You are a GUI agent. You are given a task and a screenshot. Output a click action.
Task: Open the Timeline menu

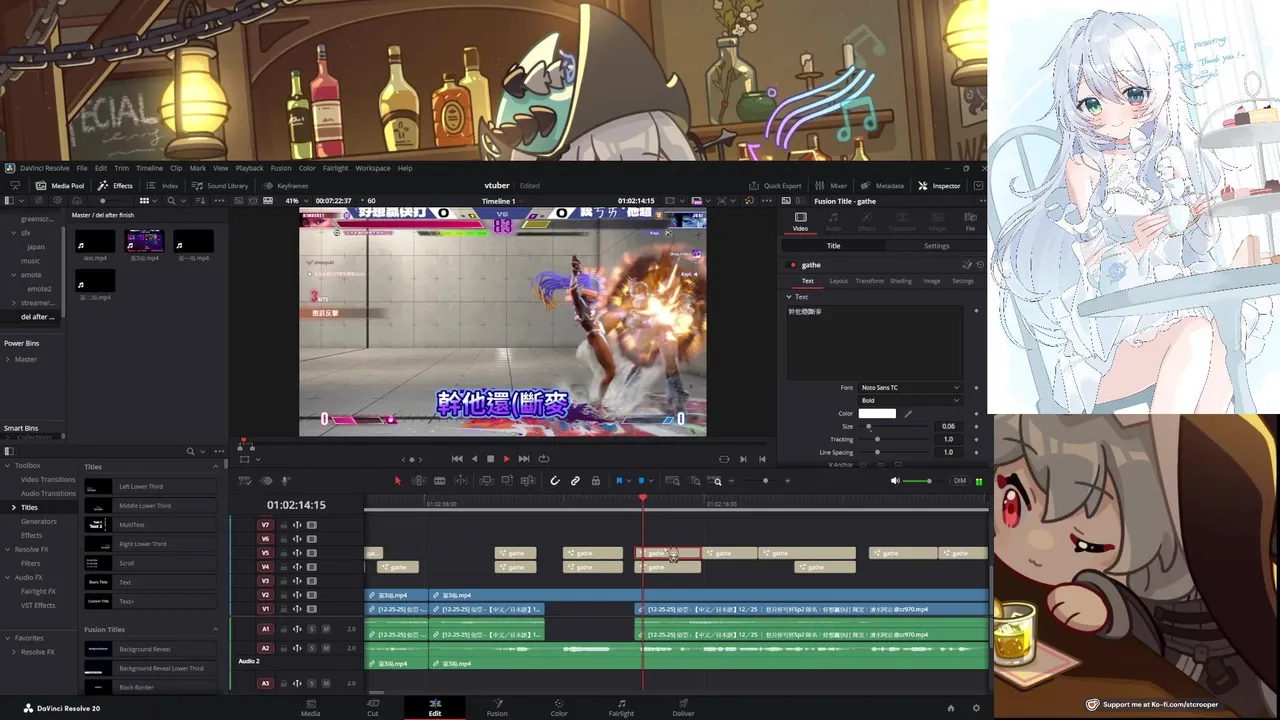(149, 168)
